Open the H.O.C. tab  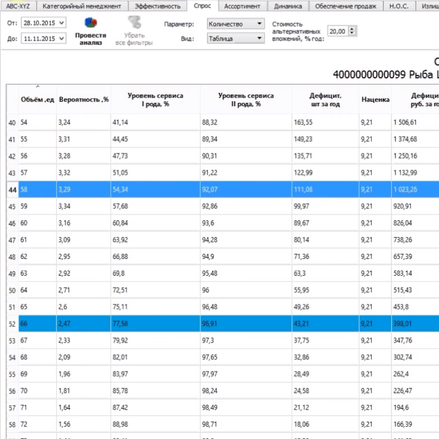point(399,6)
